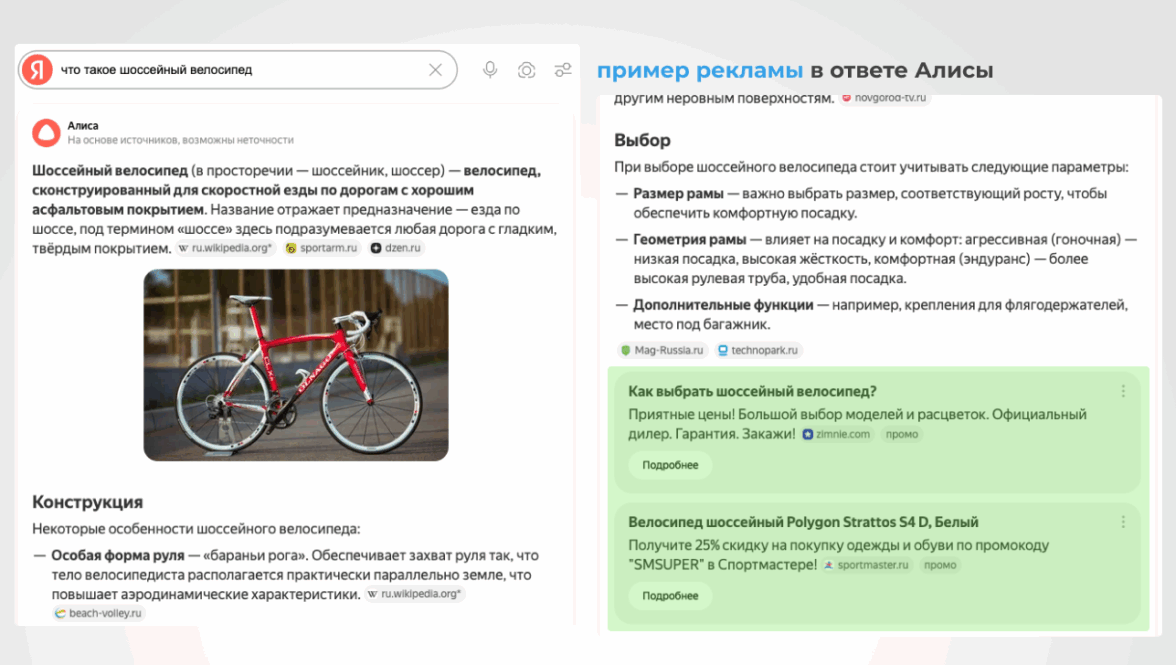Click the 'Геометрия рамы' bold term
This screenshot has height=665, width=1176.
click(x=689, y=239)
